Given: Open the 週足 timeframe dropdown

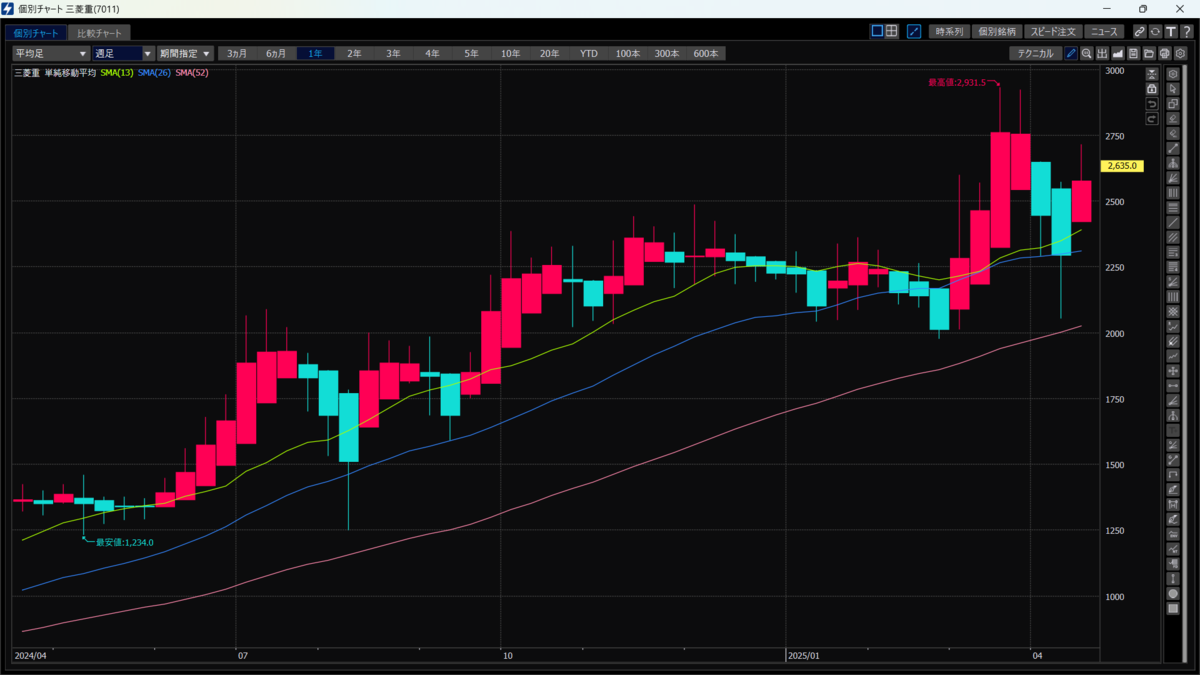Looking at the screenshot, I should pos(122,53).
